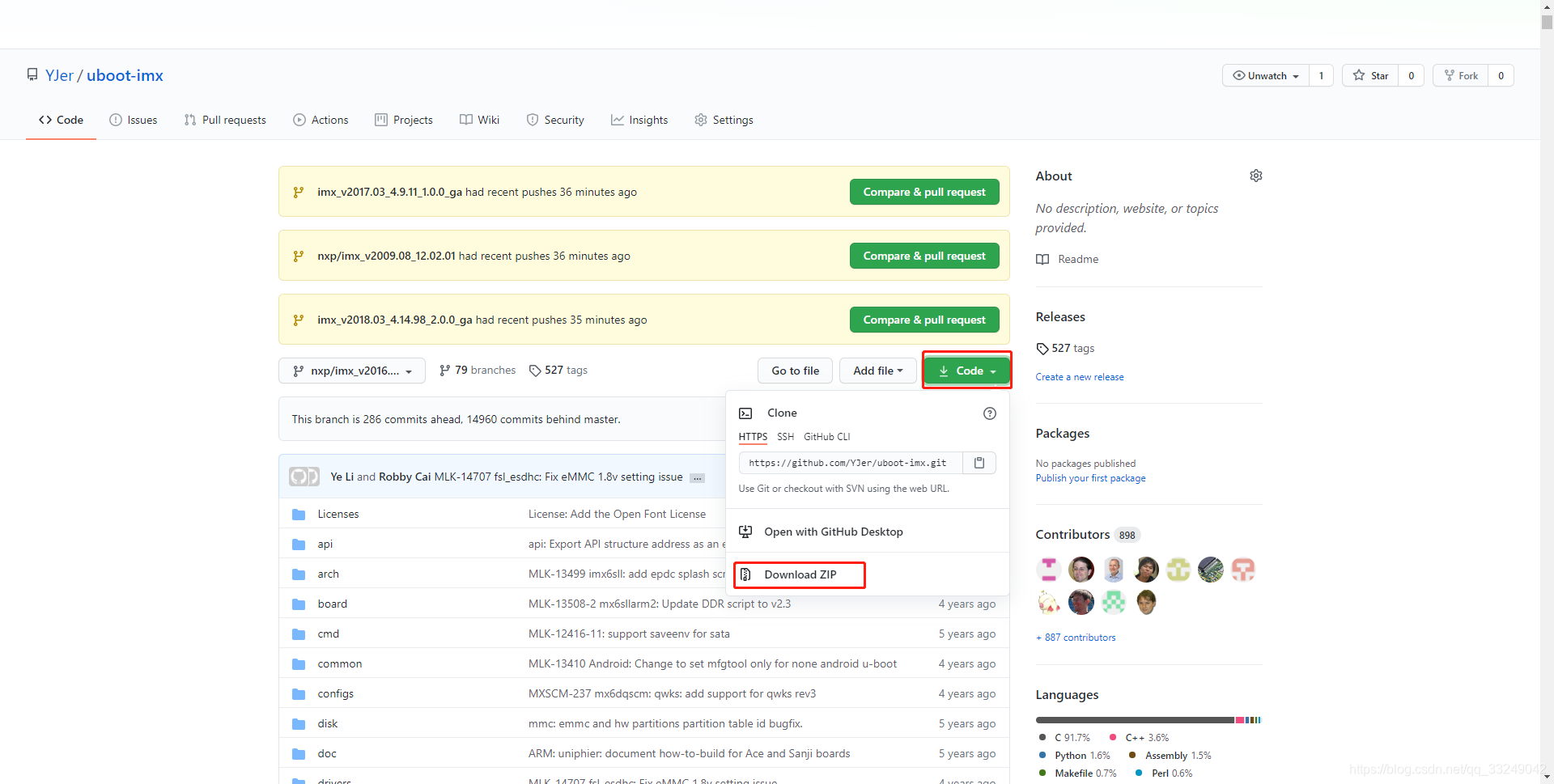Star the repository

click(x=1370, y=75)
